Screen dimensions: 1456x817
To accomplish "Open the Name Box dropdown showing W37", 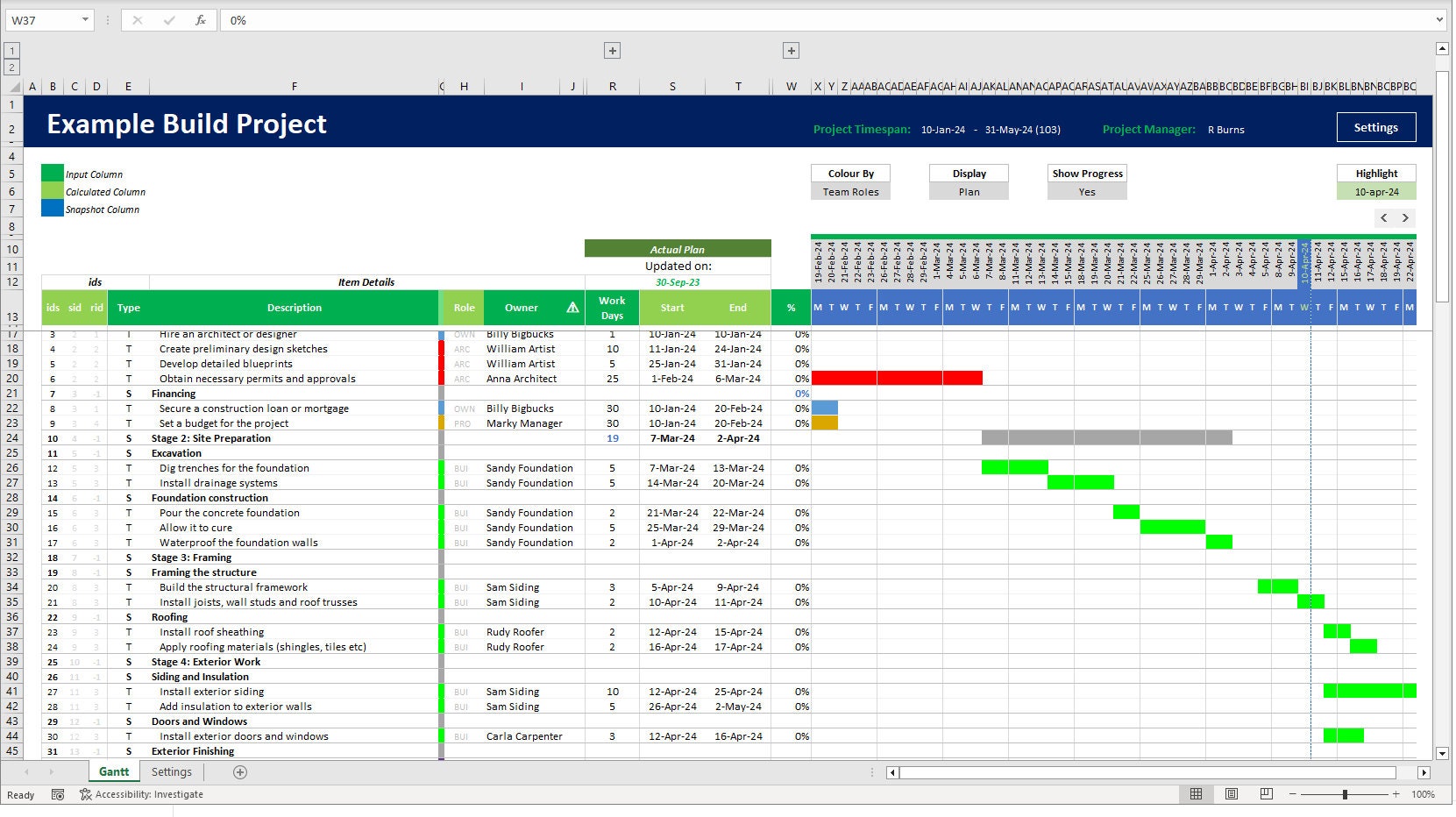I will (85, 19).
